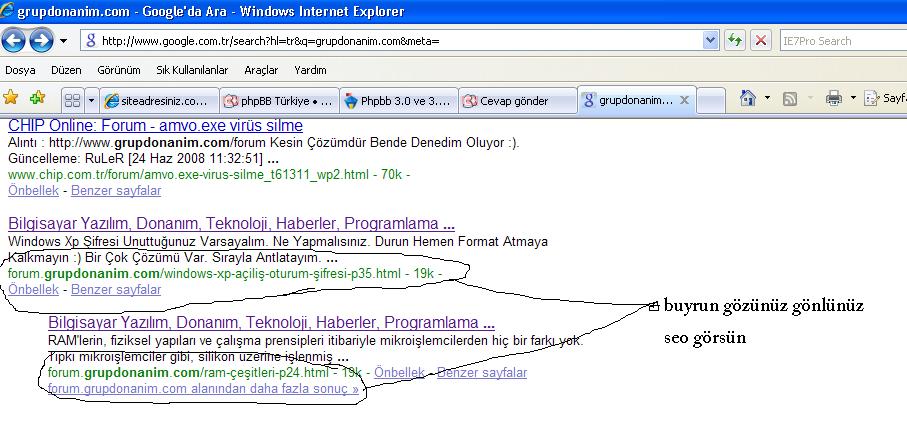The image size is (907, 439).
Task: Expand the address bar URL dropdown
Action: [x=710, y=40]
